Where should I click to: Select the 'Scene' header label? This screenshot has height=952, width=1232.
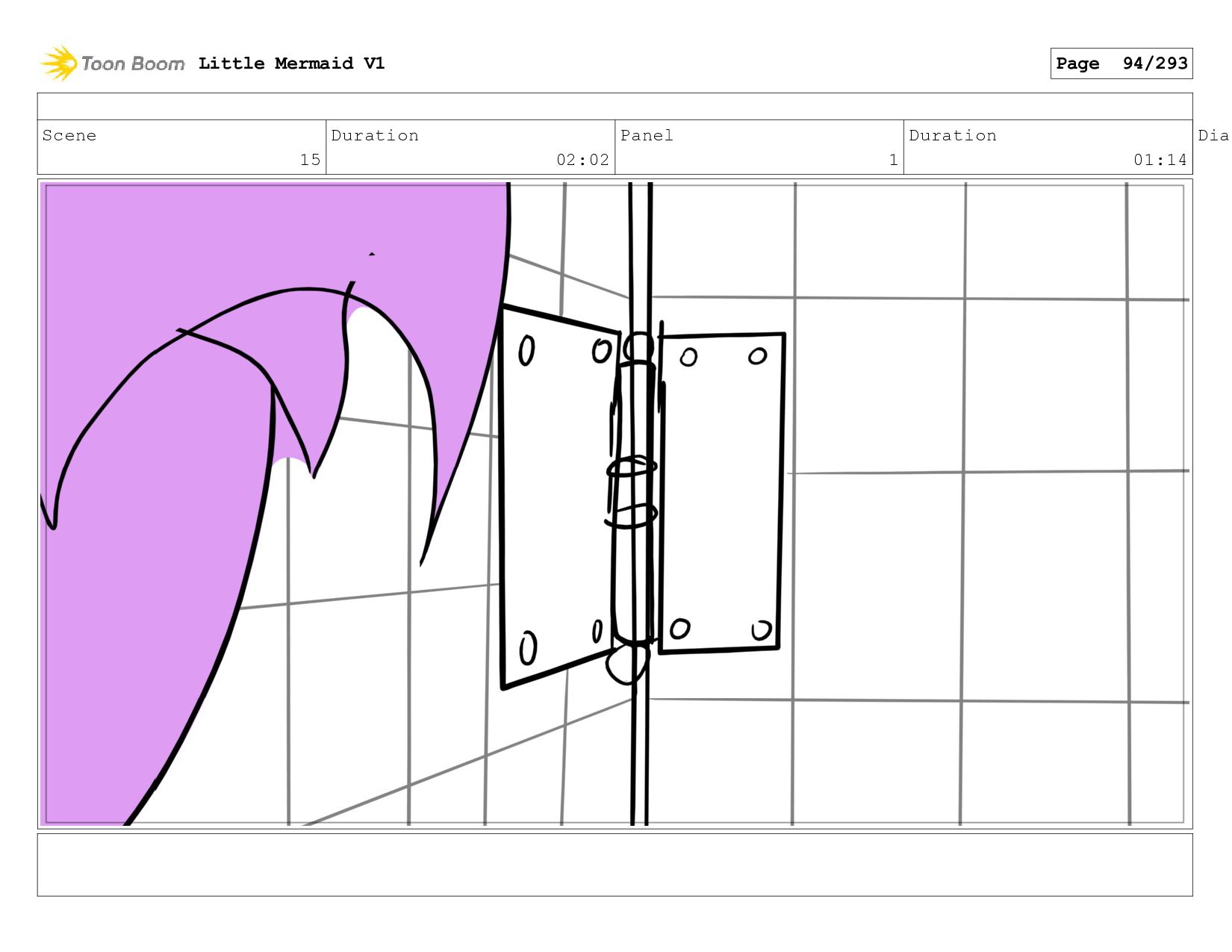click(69, 135)
